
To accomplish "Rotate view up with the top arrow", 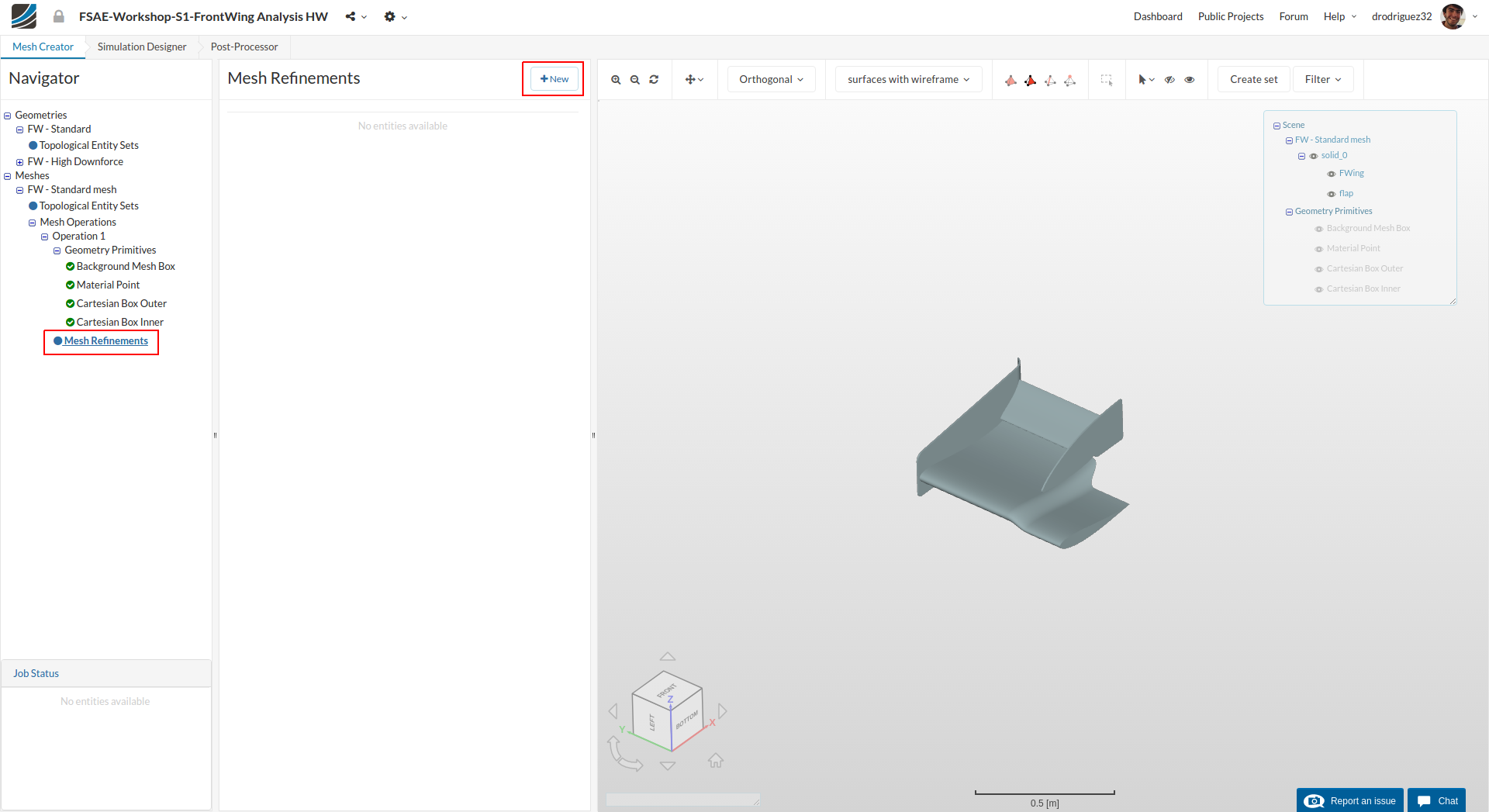I will click(668, 656).
